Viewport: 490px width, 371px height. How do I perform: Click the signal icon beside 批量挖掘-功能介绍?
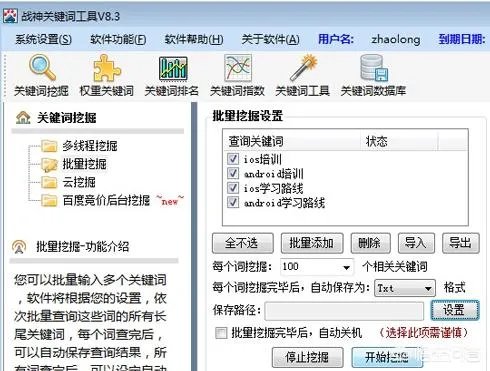pyautogui.click(x=19, y=247)
